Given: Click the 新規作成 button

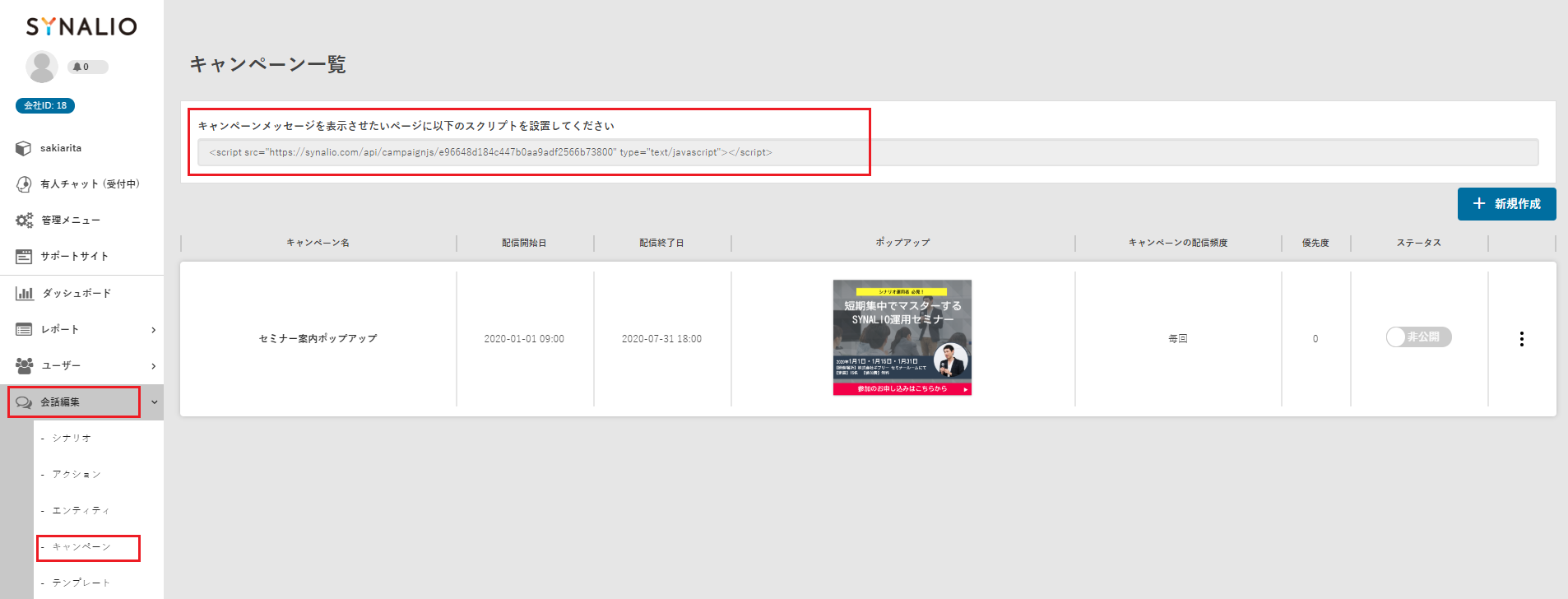Looking at the screenshot, I should tap(1506, 204).
